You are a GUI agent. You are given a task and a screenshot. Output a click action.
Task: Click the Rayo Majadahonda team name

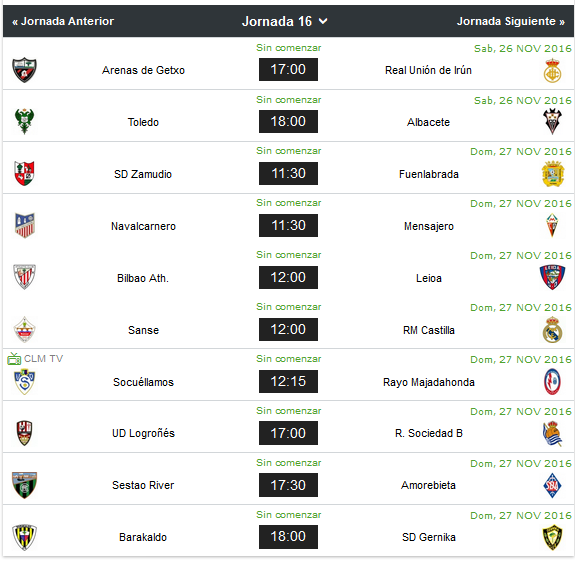click(429, 382)
